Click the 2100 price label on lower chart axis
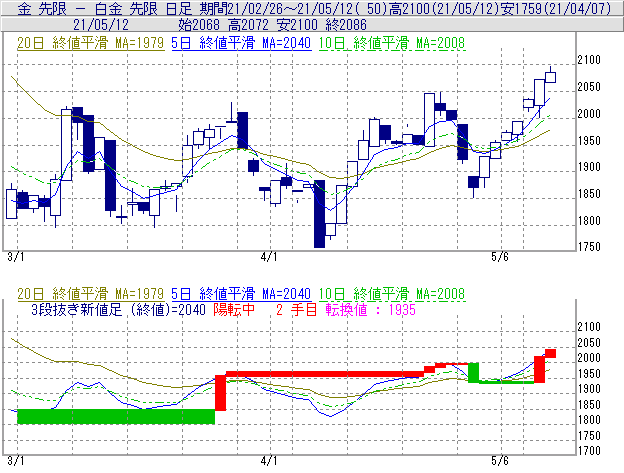Screen dimensions: 624x473 (589, 327)
